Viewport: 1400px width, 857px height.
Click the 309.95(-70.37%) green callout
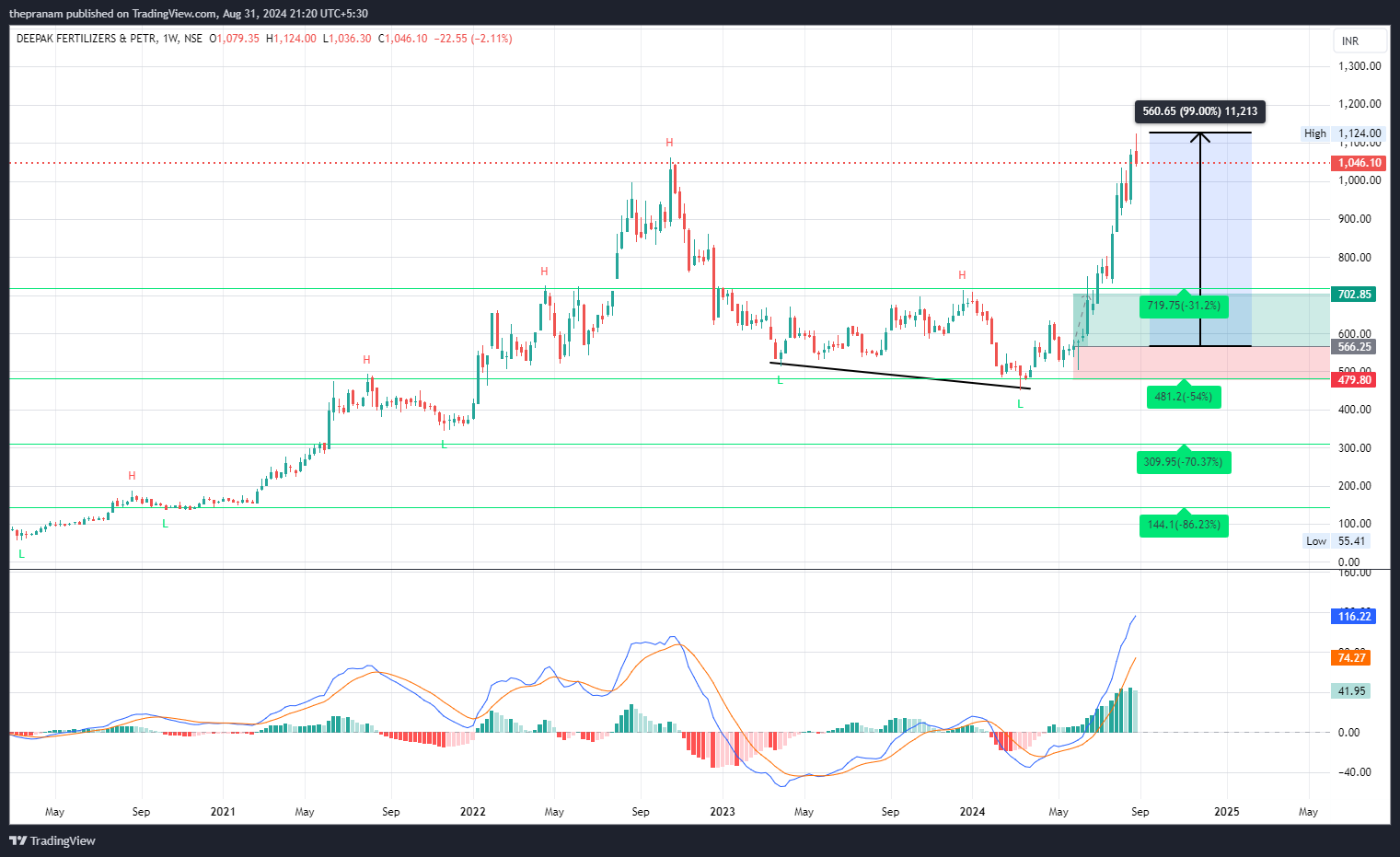point(1183,462)
